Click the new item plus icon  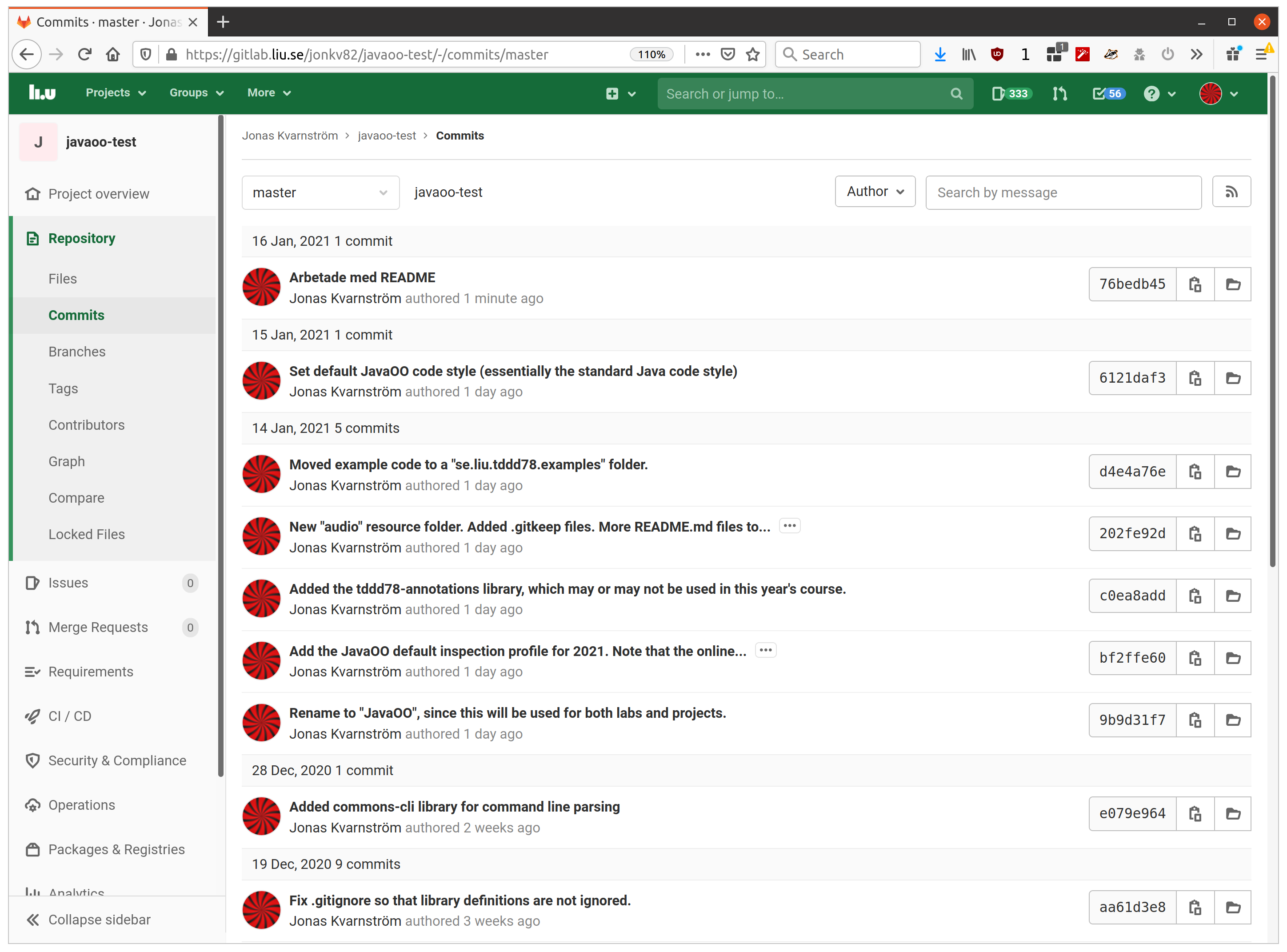(612, 93)
